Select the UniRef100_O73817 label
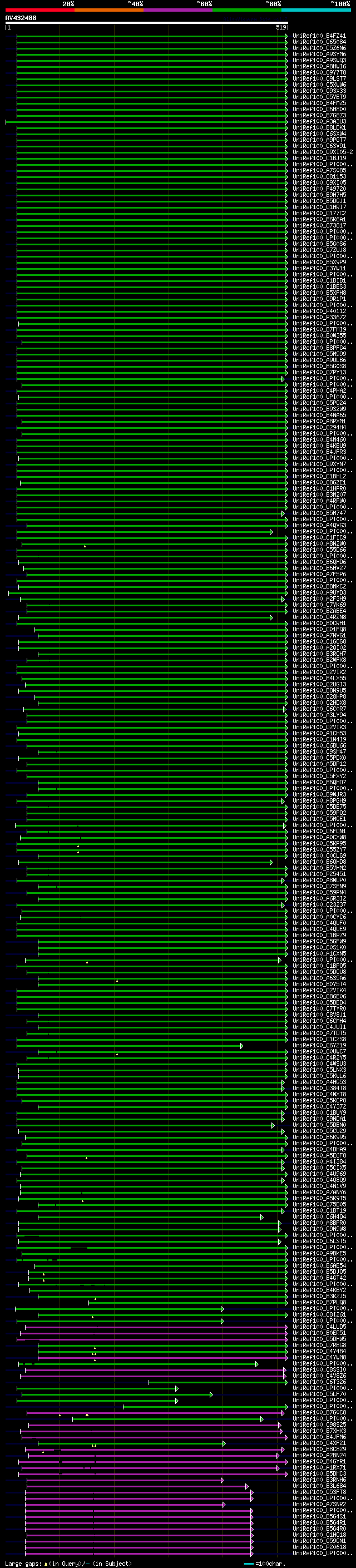356x1568 pixels. point(319,225)
